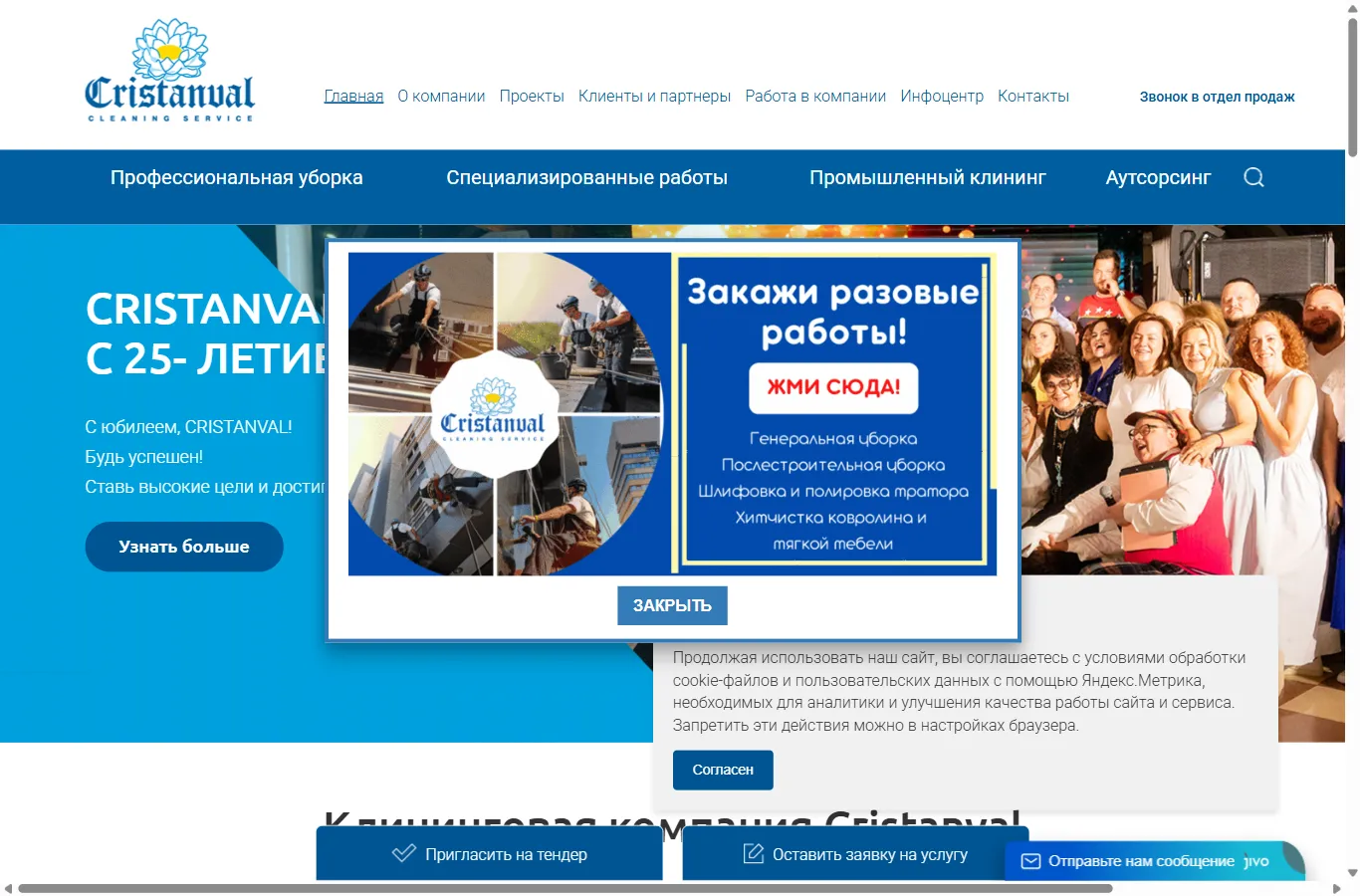Click the ЖМИ СЮДА! button in the popup
The height and width of the screenshot is (896, 1360).
[833, 387]
